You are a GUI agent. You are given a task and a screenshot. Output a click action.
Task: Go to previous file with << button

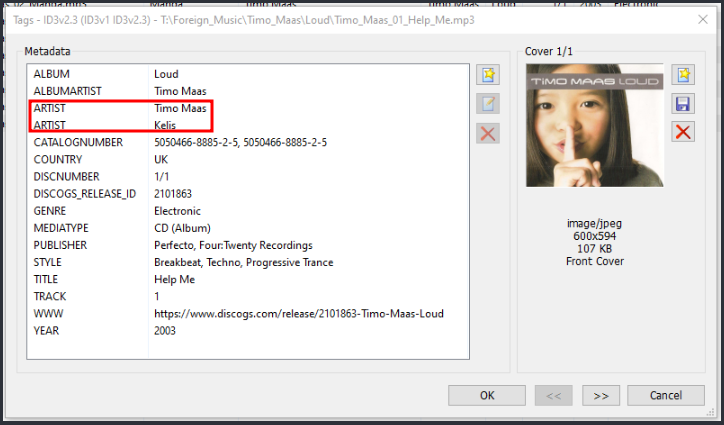(554, 395)
